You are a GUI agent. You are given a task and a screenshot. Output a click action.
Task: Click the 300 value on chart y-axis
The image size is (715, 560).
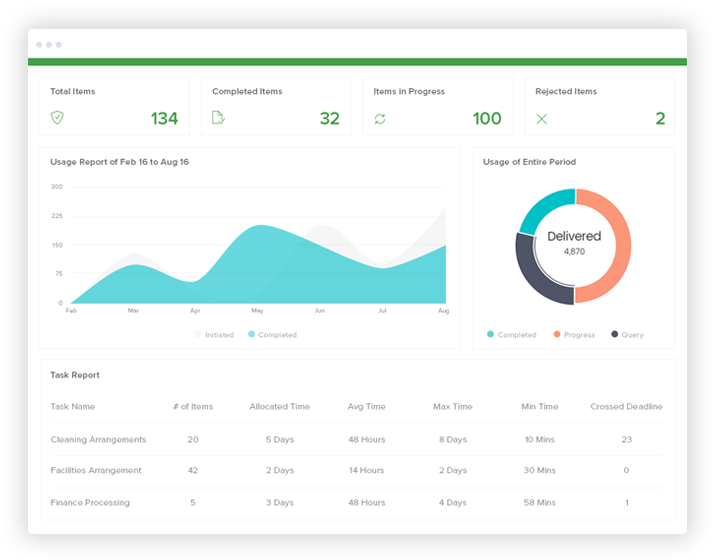tap(57, 187)
